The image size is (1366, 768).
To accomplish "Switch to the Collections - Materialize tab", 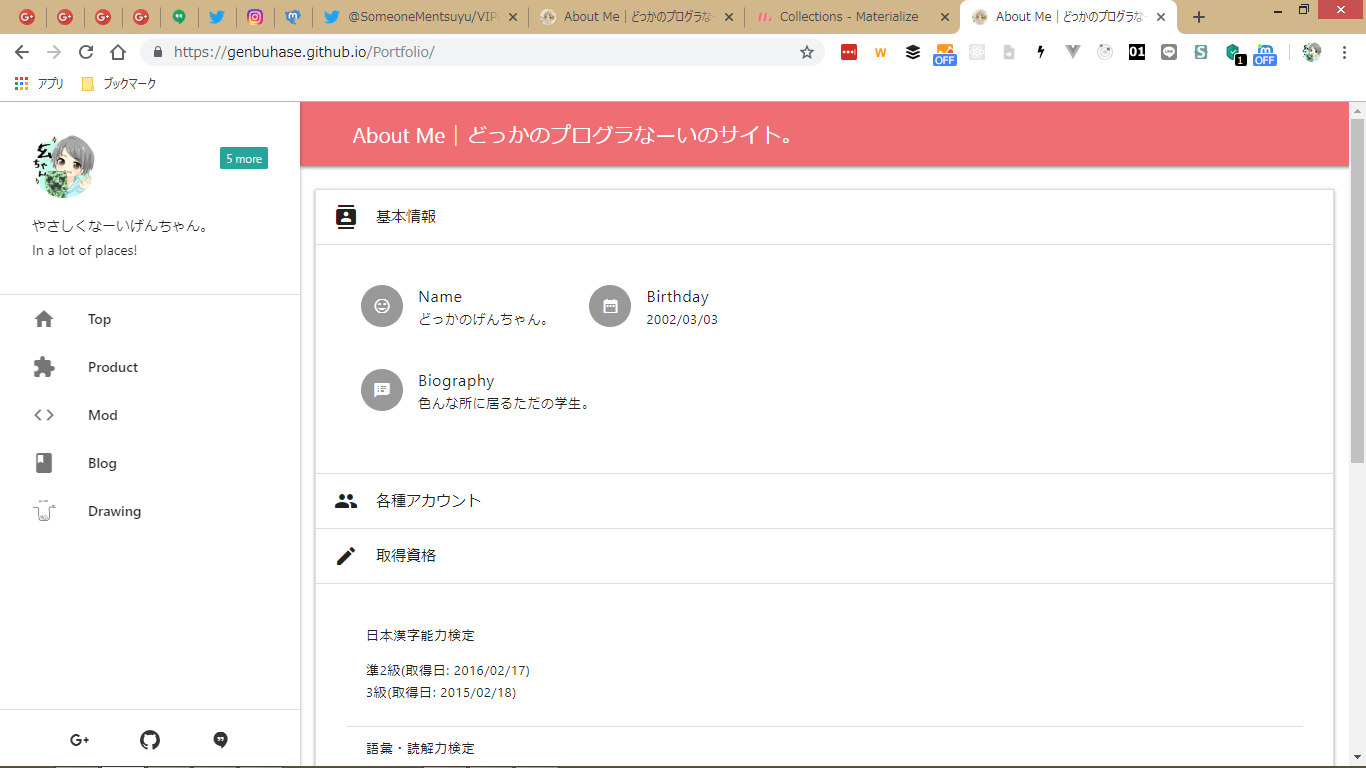I will [848, 17].
